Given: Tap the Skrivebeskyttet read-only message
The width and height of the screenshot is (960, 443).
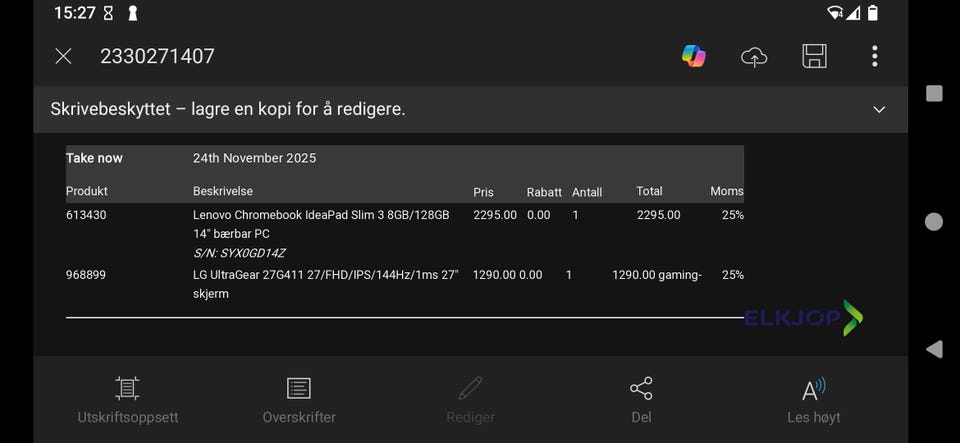Looking at the screenshot, I should coord(228,110).
